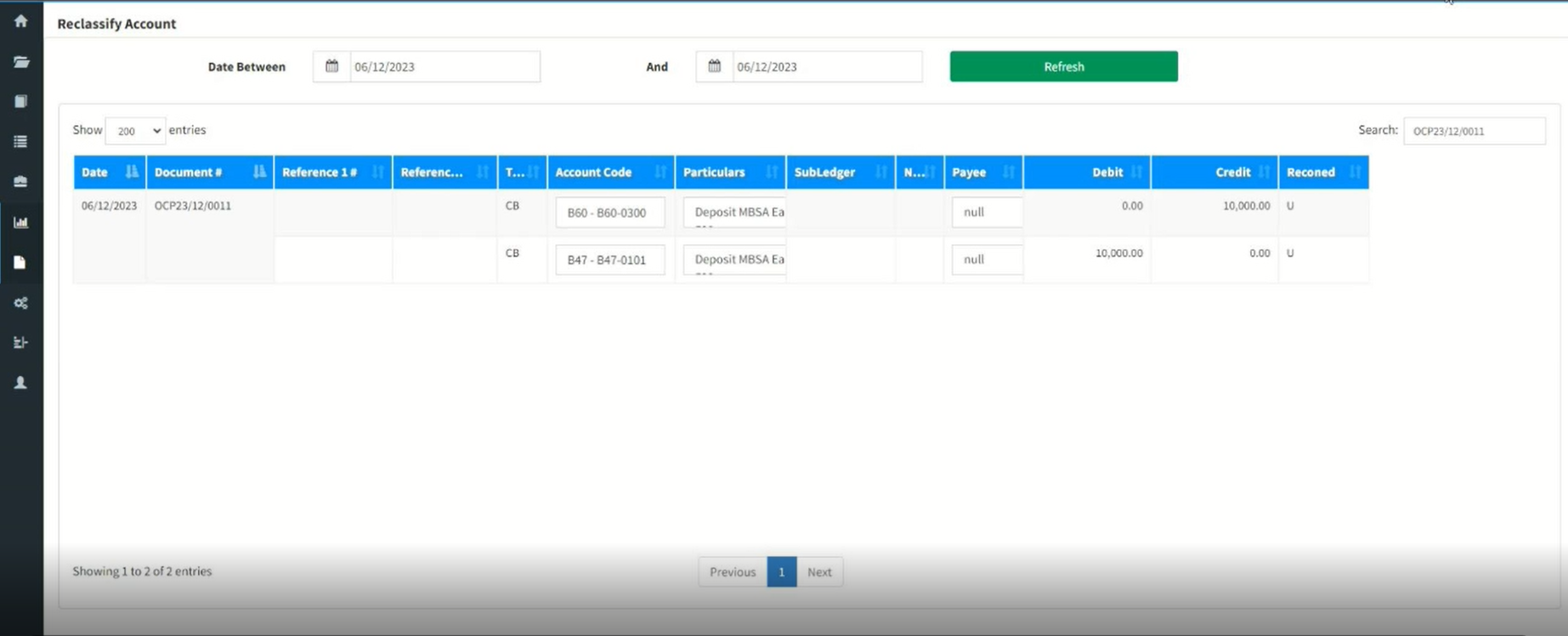This screenshot has height=636, width=1568.
Task: Click the list icon in sidebar
Action: point(21,142)
